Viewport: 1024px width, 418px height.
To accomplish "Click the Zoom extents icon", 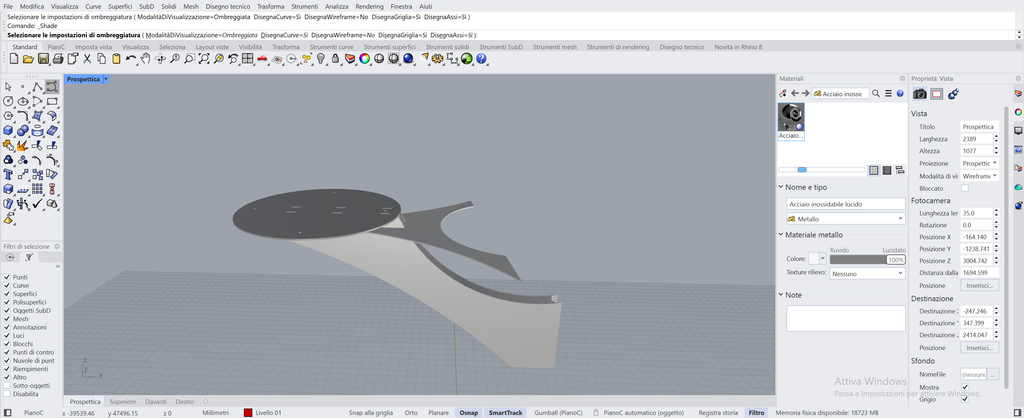I will [204, 59].
